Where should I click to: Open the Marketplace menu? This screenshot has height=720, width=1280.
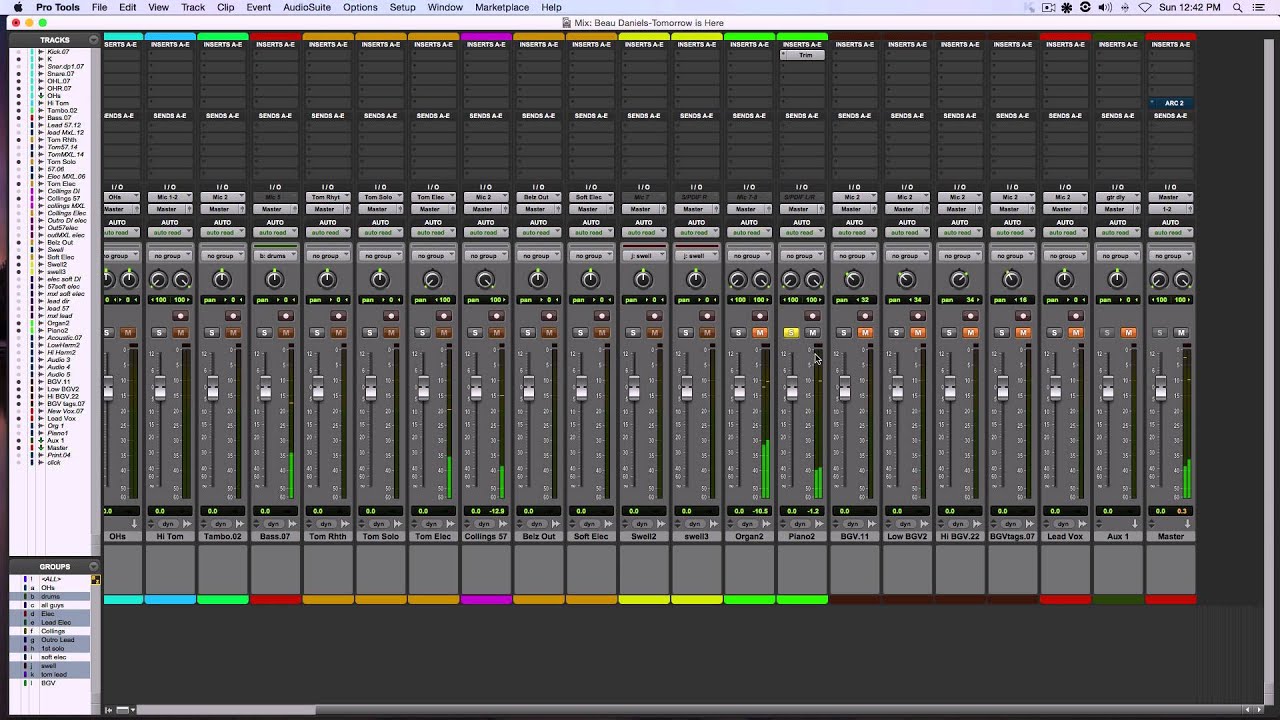[502, 7]
